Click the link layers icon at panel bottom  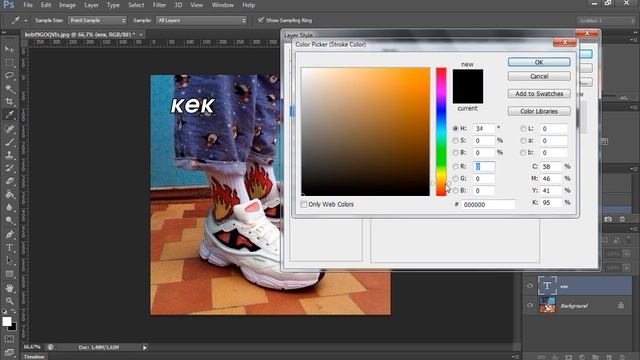tap(541, 357)
